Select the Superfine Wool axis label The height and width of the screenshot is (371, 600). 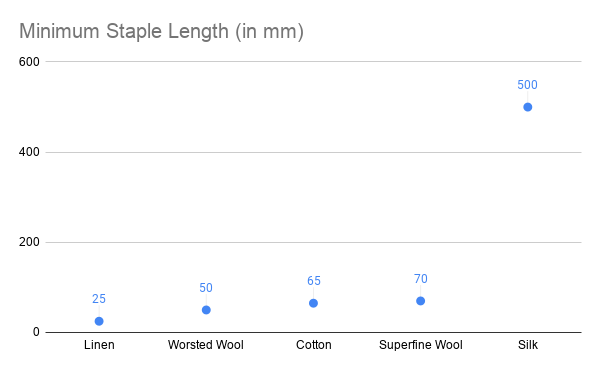421,345
